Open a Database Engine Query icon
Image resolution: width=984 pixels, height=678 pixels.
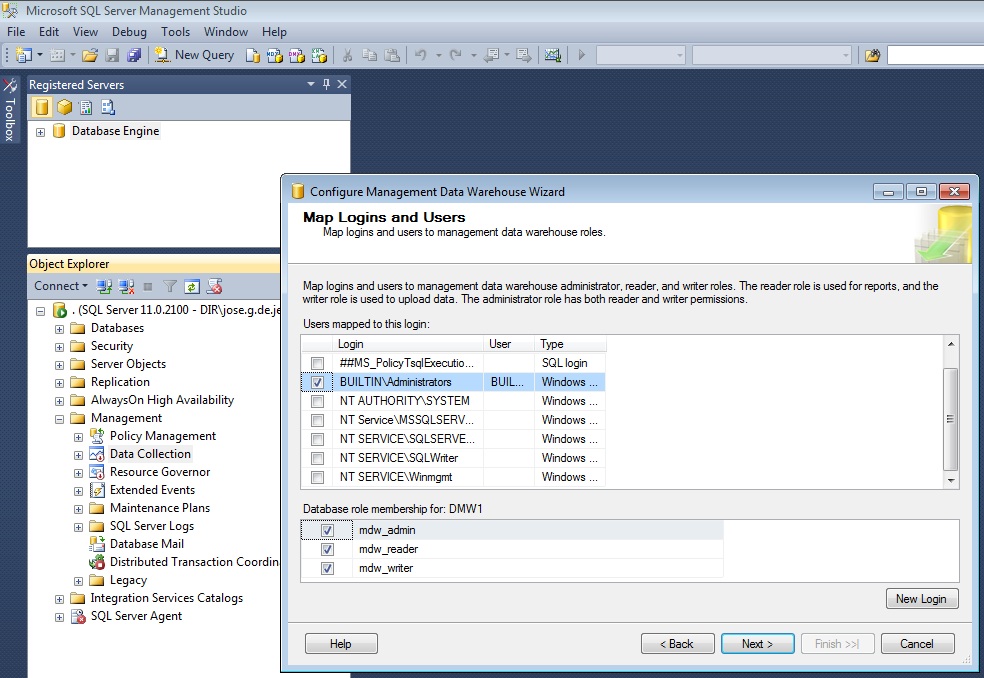pyautogui.click(x=252, y=55)
